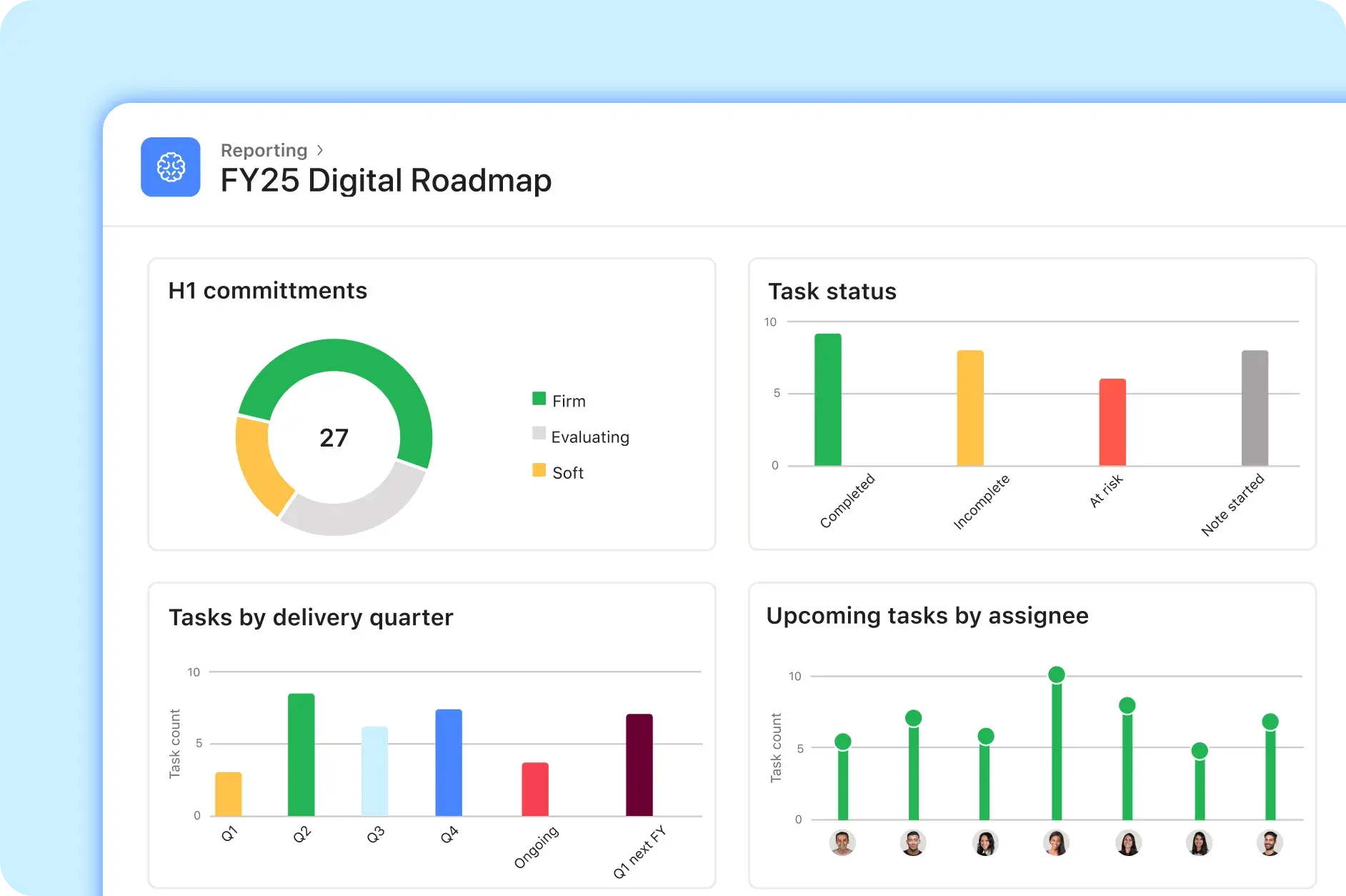Screen dimensions: 1346x896
Task: Click the yellow Soft legend swatch
Action: (539, 469)
